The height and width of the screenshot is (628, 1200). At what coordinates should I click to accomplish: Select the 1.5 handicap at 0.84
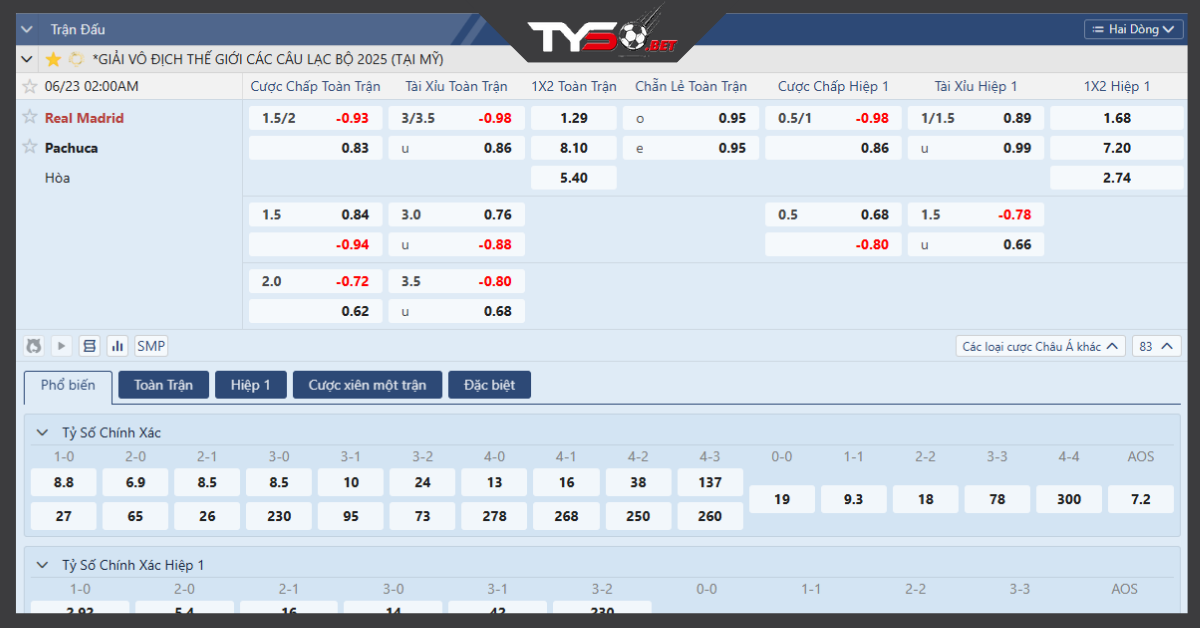[315, 215]
